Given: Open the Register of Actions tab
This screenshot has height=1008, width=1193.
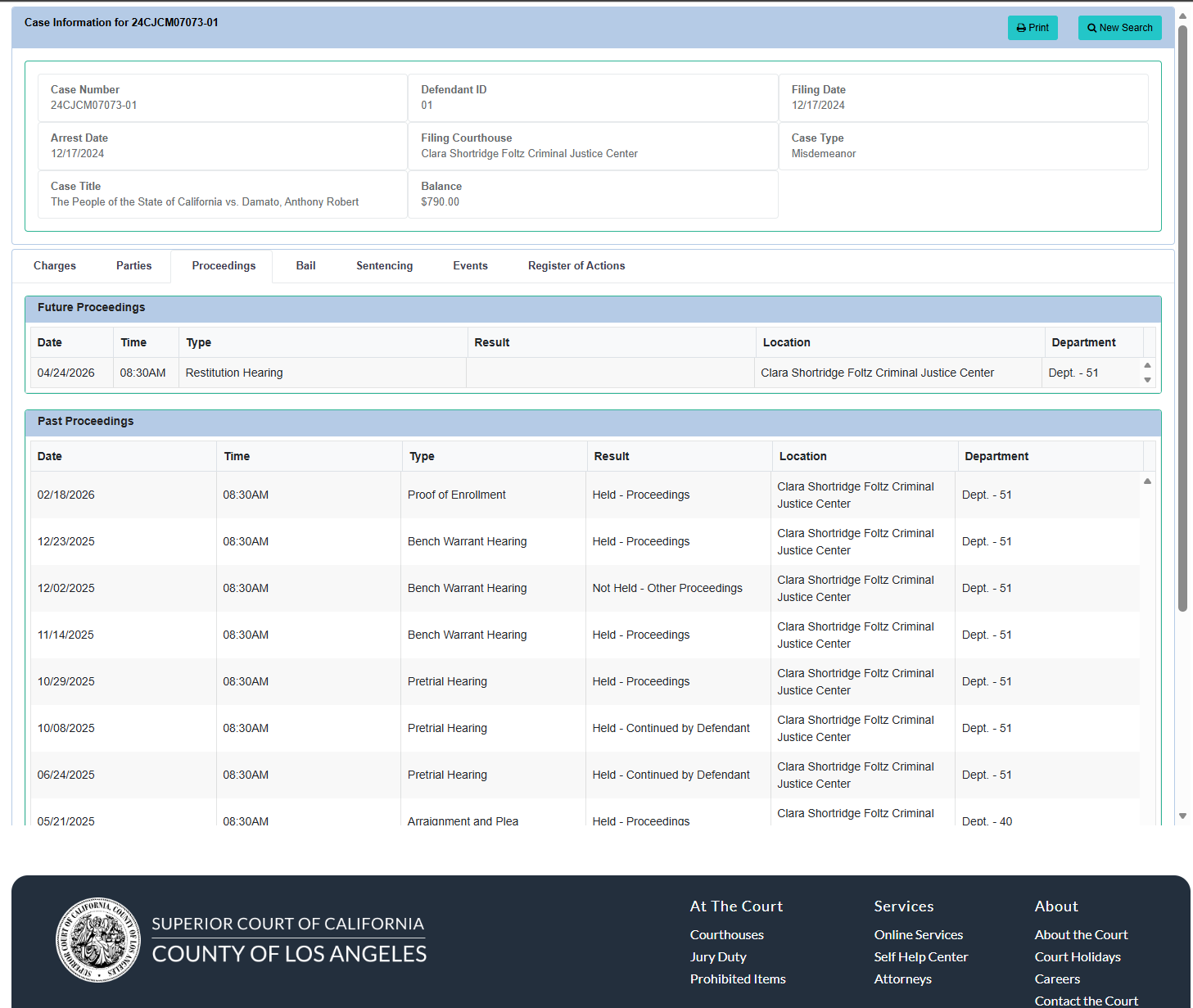Looking at the screenshot, I should point(576,265).
